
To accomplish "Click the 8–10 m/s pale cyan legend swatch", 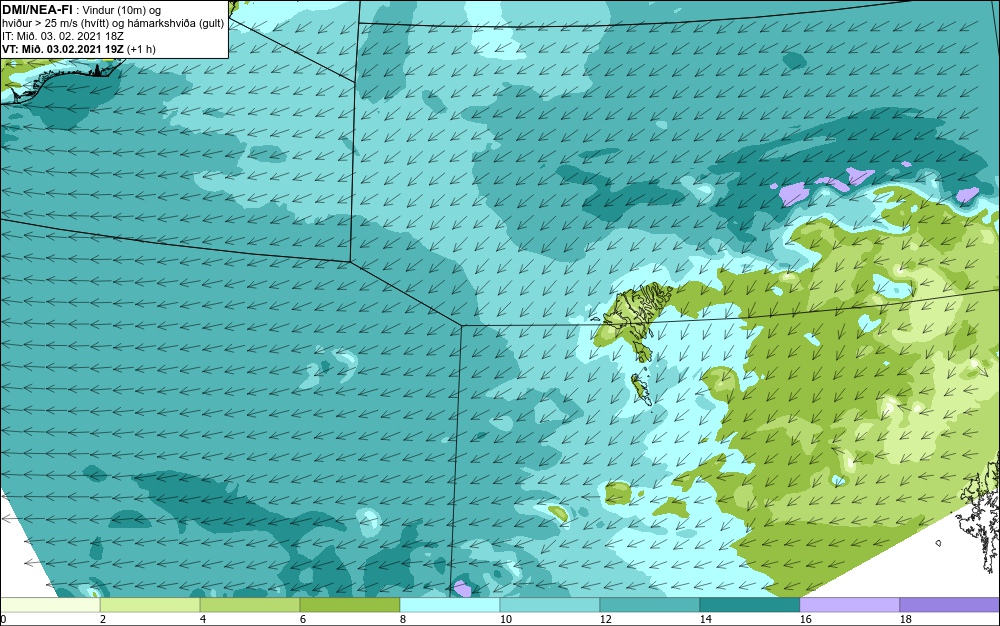I will (450, 605).
